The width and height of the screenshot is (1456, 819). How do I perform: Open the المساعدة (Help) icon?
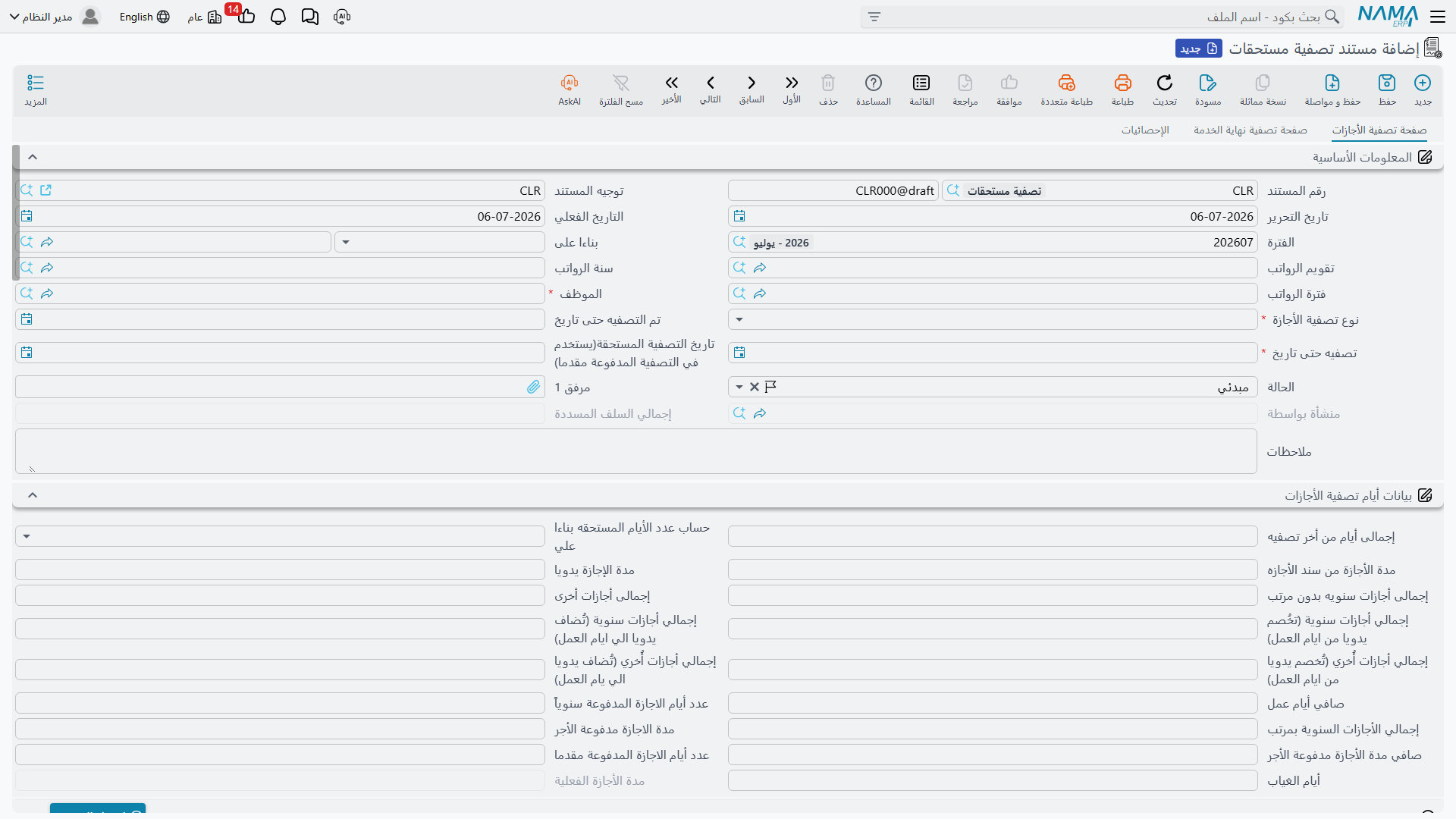874,83
